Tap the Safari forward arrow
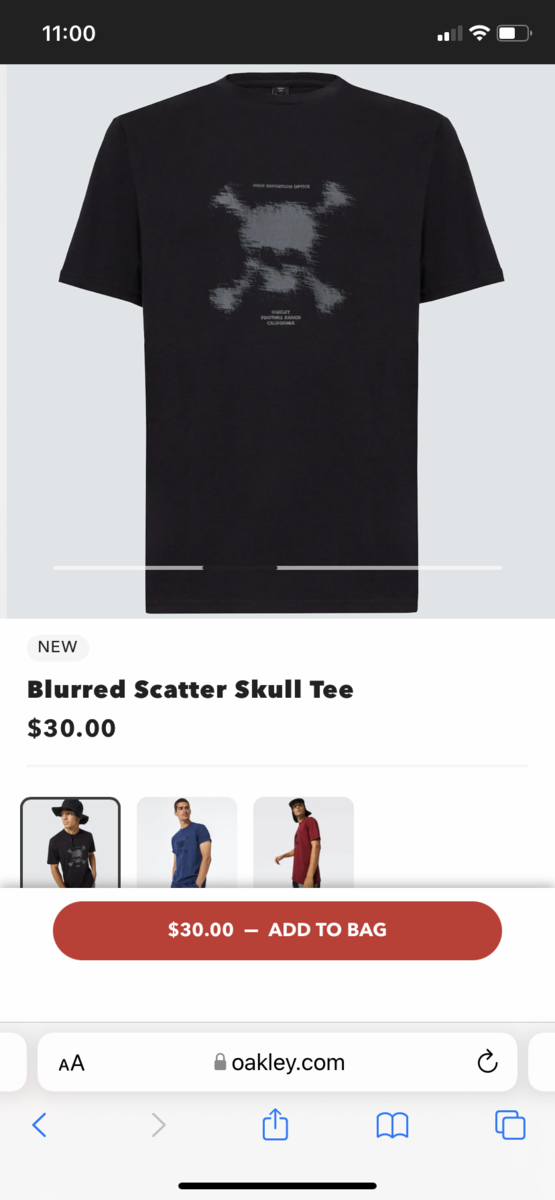Image resolution: width=555 pixels, height=1200 pixels. pyautogui.click(x=158, y=1125)
